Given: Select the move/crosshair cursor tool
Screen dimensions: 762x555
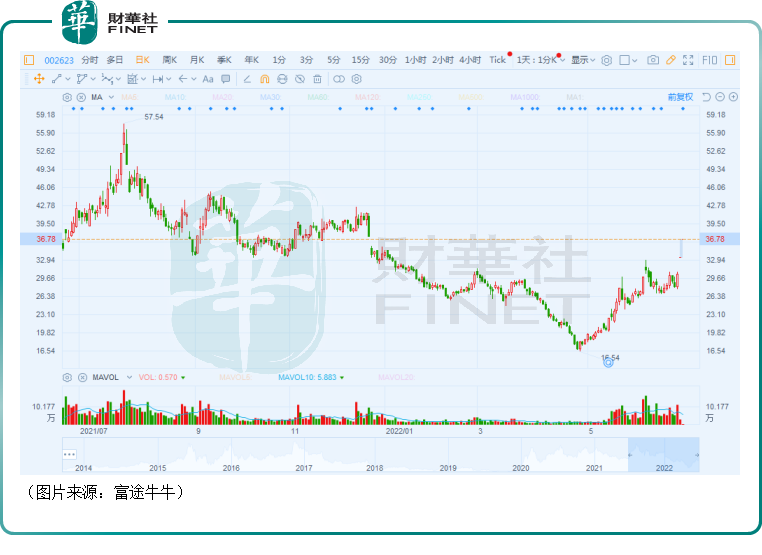Looking at the screenshot, I should [x=39, y=79].
